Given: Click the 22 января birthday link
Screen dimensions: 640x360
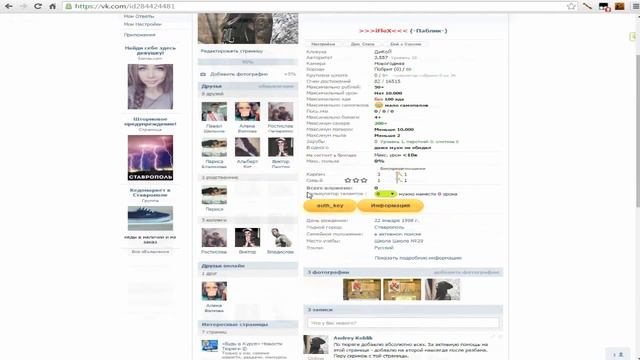Looking at the screenshot, I should click(x=396, y=220).
